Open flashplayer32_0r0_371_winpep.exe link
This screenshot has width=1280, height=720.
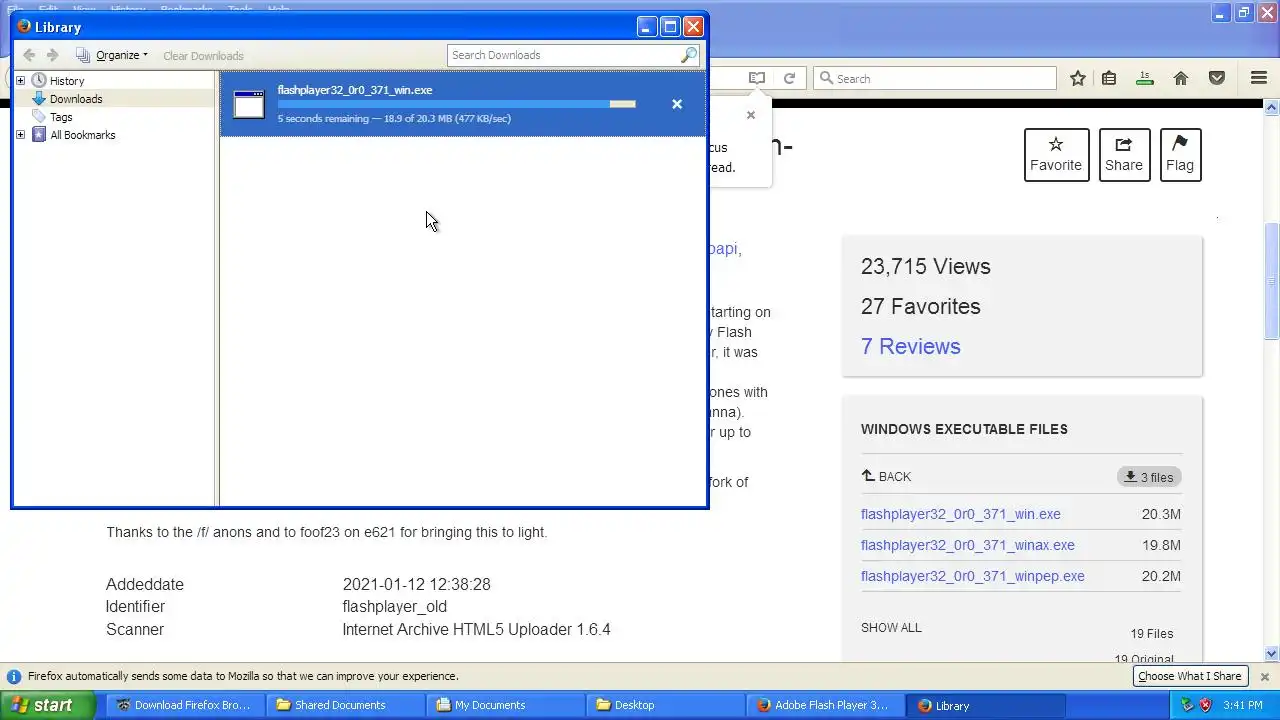coord(973,576)
